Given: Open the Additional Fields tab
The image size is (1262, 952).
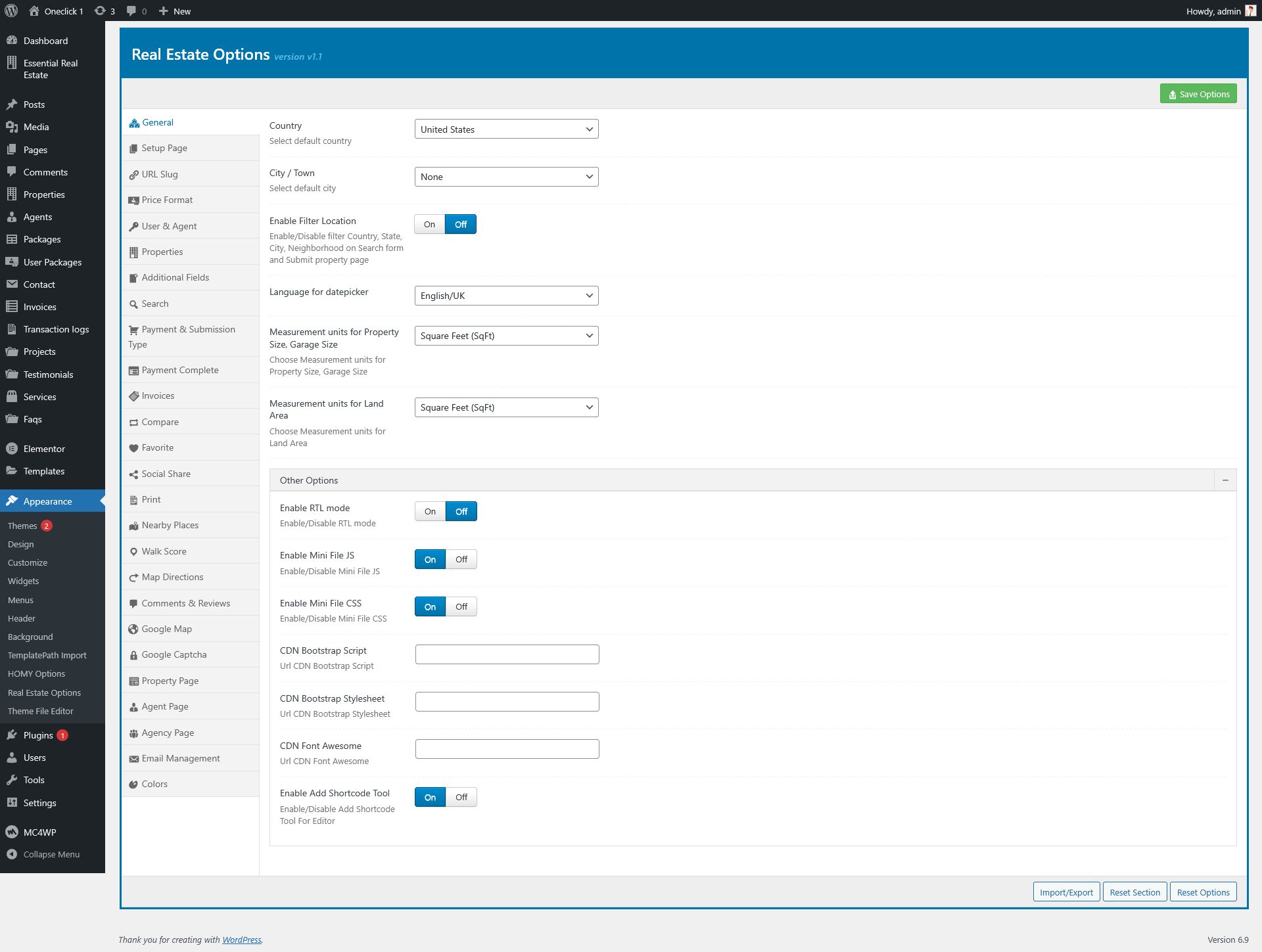Looking at the screenshot, I should 191,278.
